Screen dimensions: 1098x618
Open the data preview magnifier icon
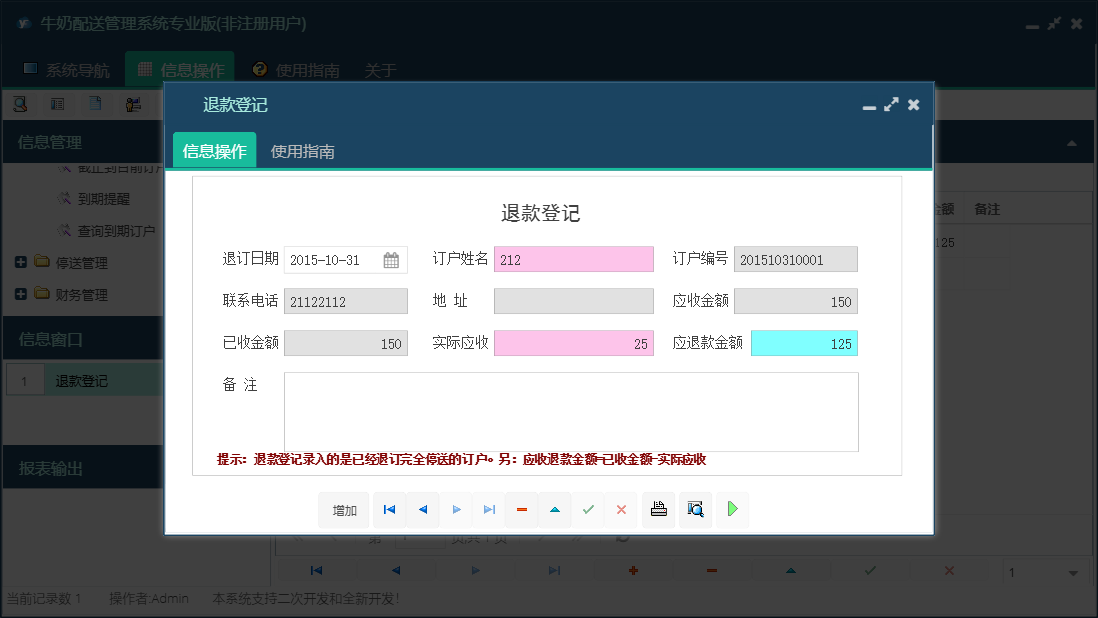click(695, 510)
